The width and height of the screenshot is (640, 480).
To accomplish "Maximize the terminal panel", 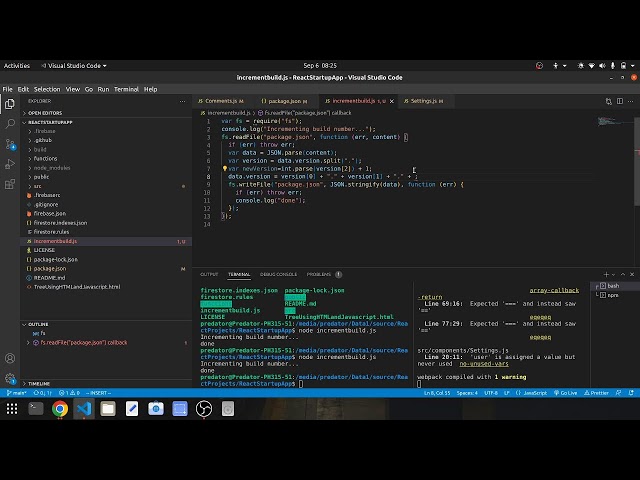I will pos(623,274).
